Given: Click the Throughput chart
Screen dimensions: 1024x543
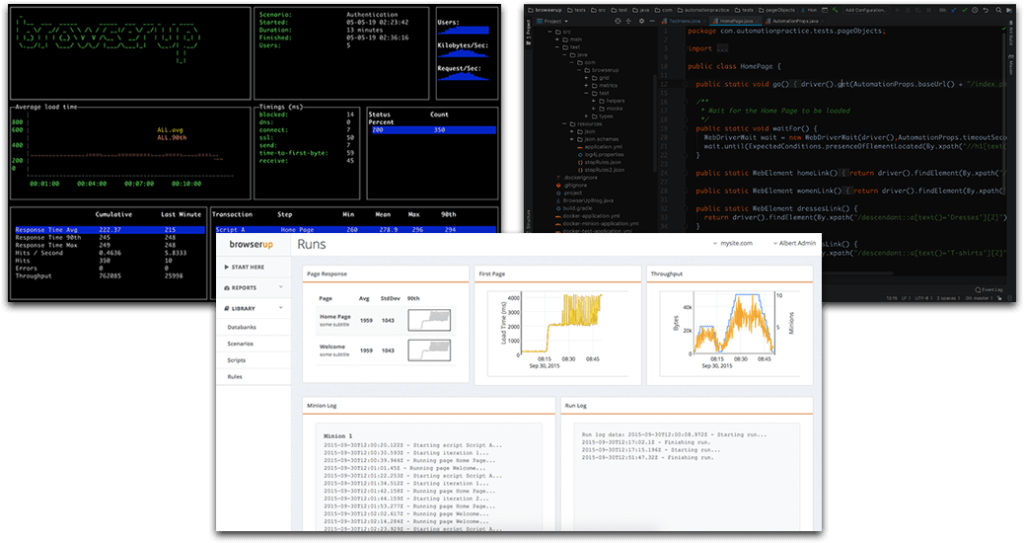Looking at the screenshot, I should pos(728,332).
